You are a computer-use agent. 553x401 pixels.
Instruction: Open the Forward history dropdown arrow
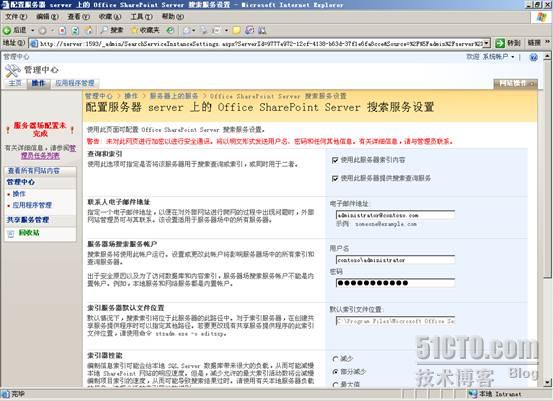click(52, 31)
